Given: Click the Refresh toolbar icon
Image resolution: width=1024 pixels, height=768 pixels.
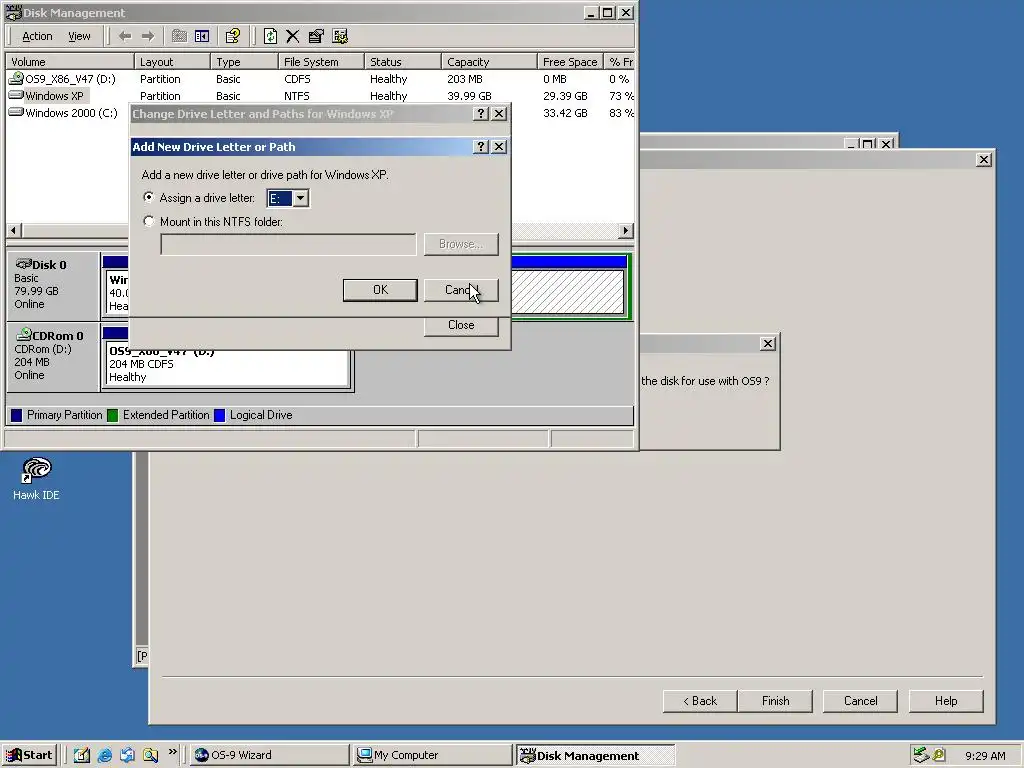Looking at the screenshot, I should click(270, 36).
